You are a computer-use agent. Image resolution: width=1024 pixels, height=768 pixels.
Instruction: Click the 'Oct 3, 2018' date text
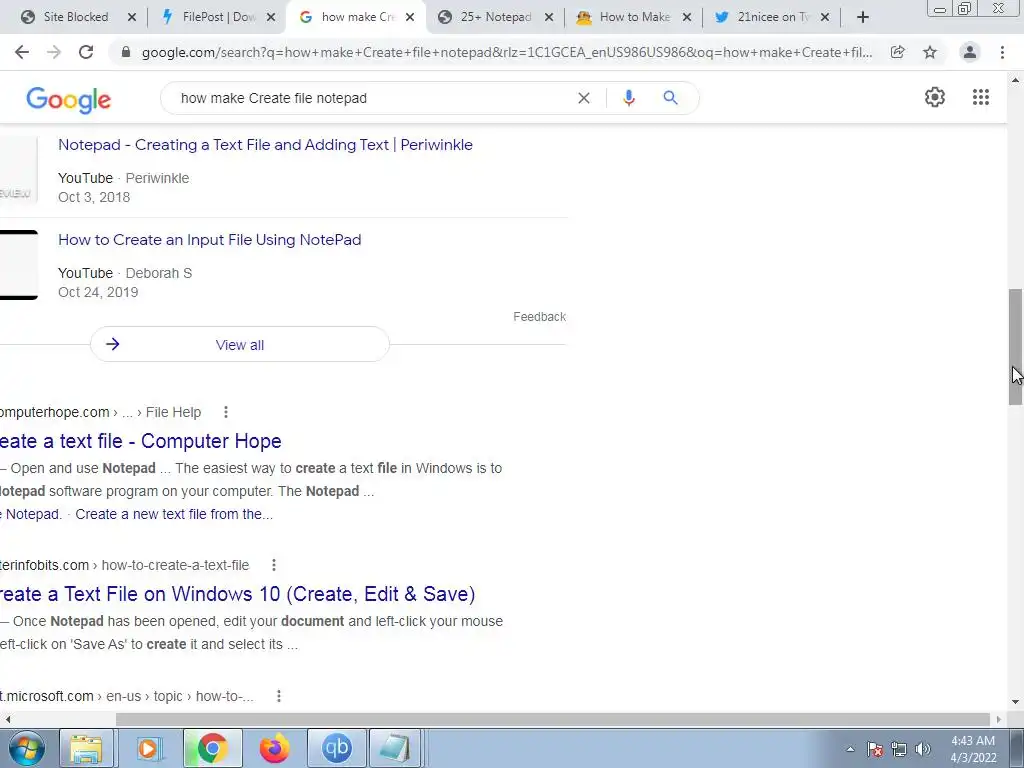pos(94,197)
